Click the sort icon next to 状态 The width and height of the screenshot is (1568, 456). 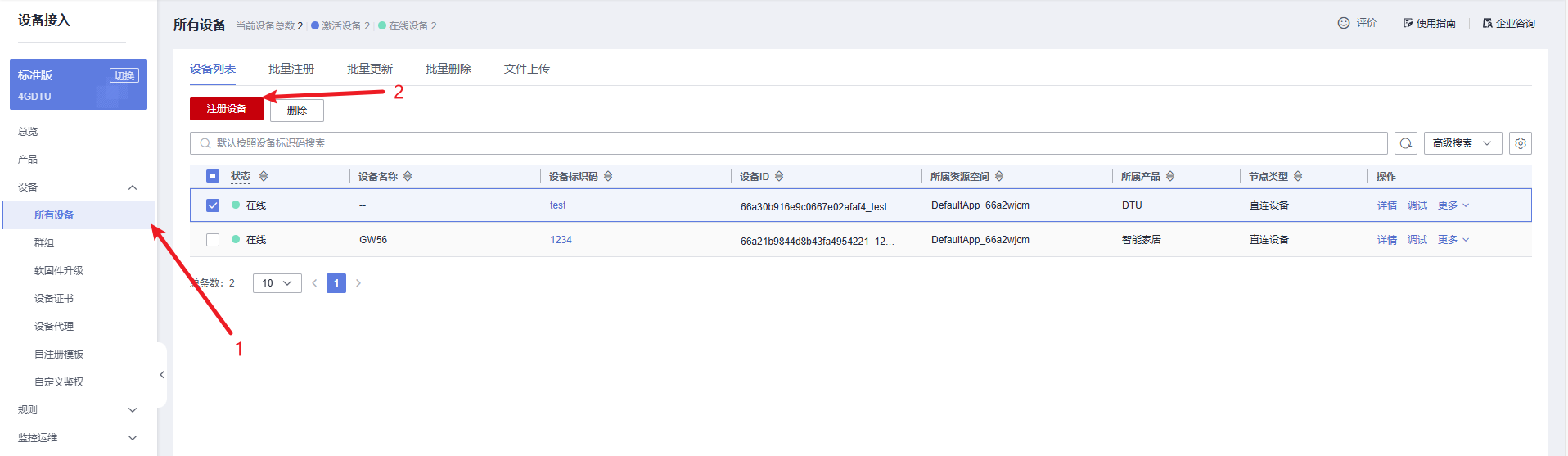264,177
